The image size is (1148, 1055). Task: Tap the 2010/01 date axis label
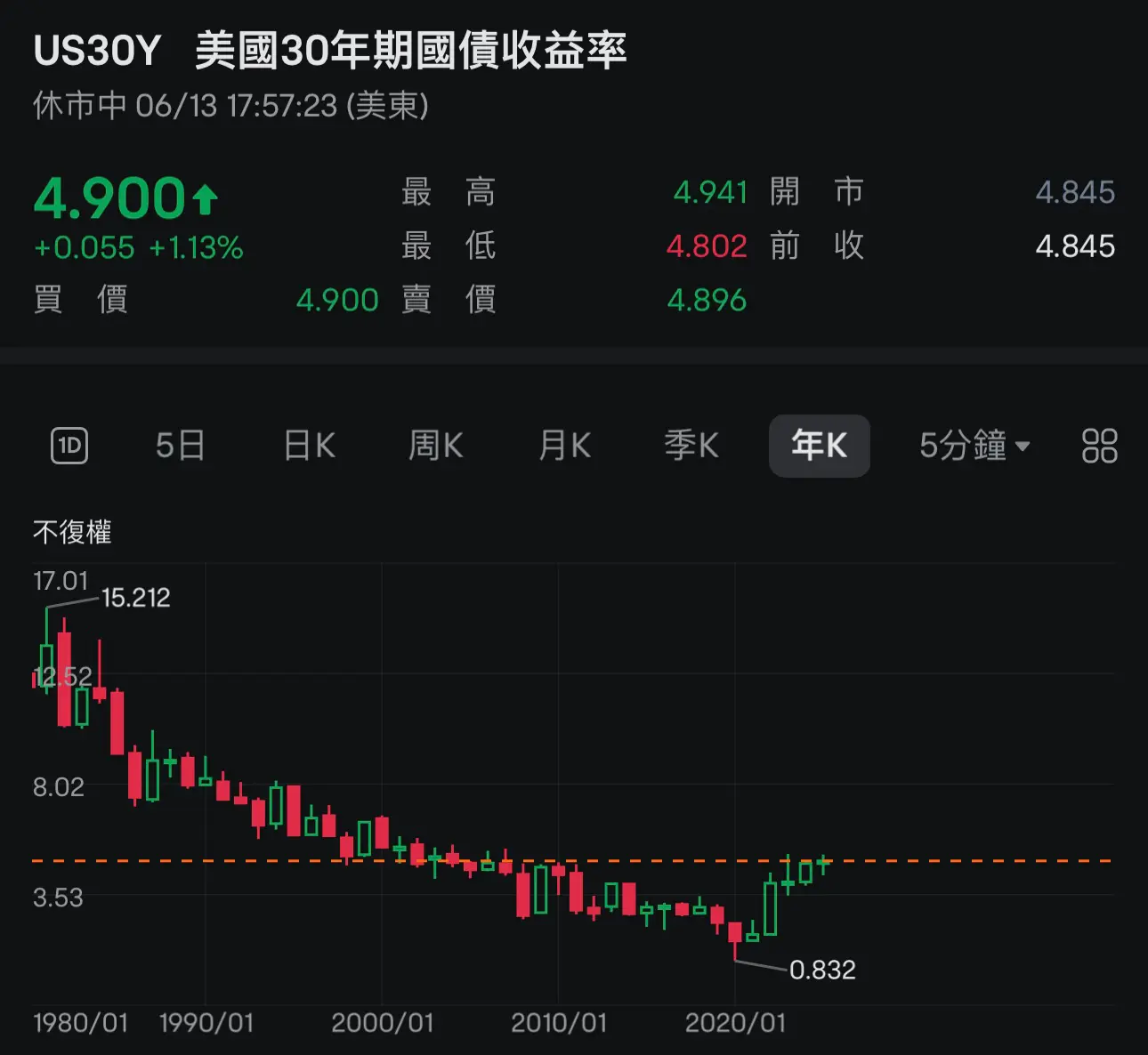(559, 1023)
